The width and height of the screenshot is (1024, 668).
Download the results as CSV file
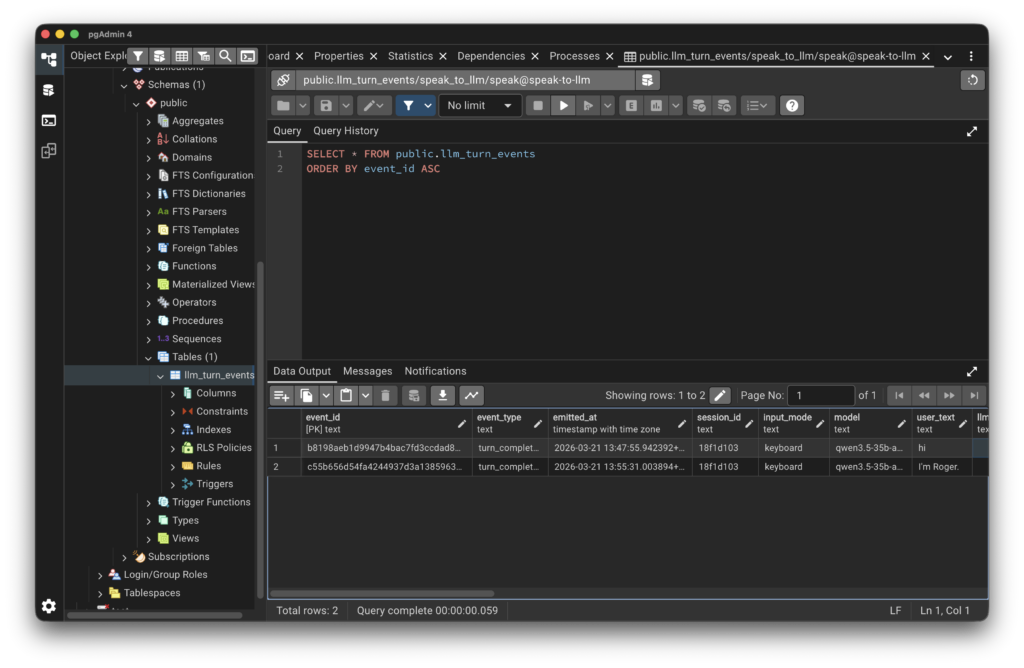(442, 396)
